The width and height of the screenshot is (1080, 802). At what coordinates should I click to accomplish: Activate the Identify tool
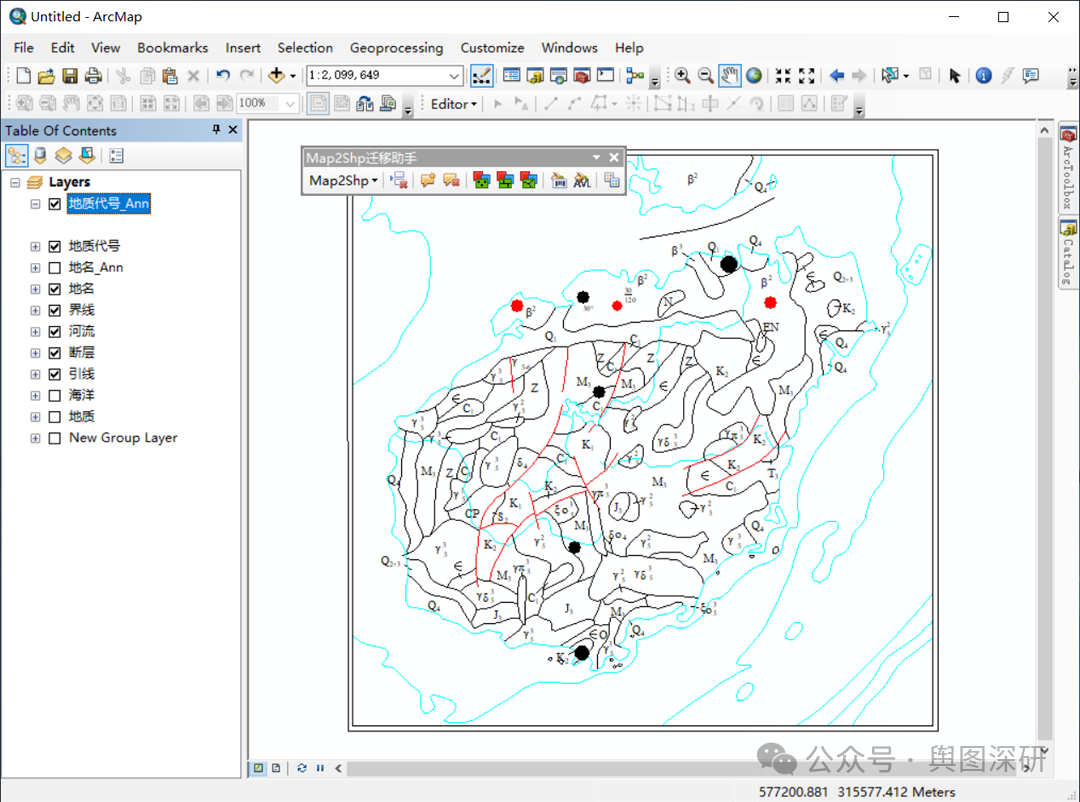point(983,76)
